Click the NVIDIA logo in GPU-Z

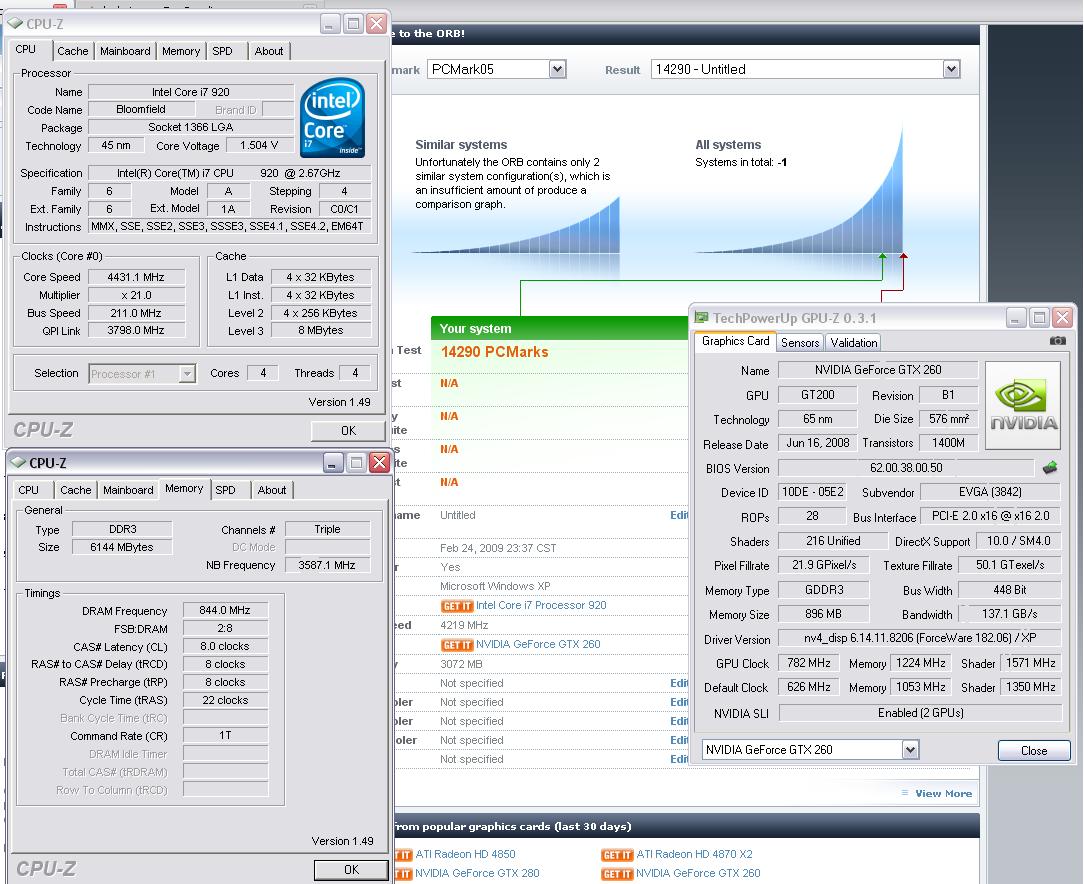click(1022, 406)
